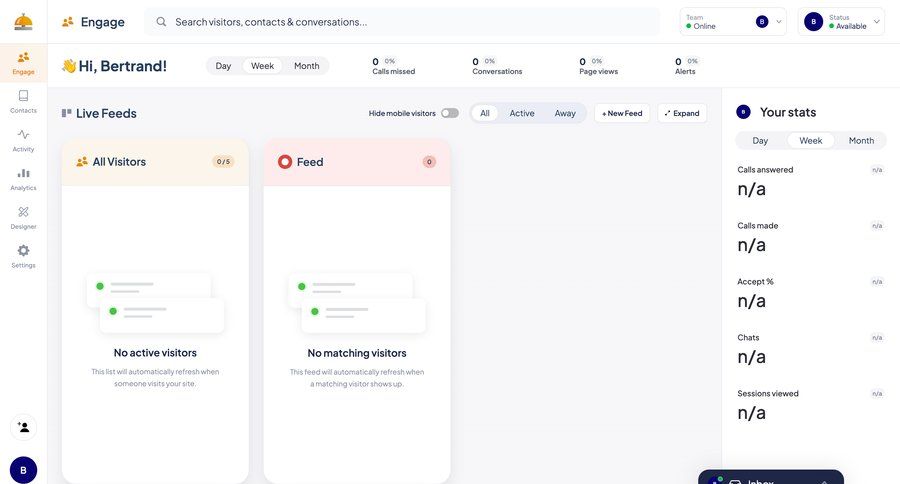
Task: Click the All Visitors people icon
Action: point(82,162)
